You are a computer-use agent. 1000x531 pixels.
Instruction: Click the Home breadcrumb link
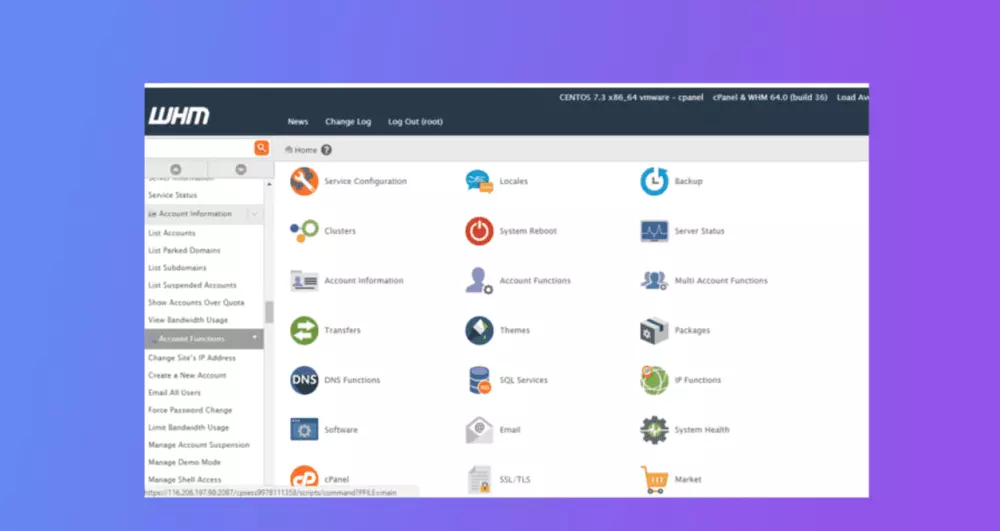click(x=305, y=150)
